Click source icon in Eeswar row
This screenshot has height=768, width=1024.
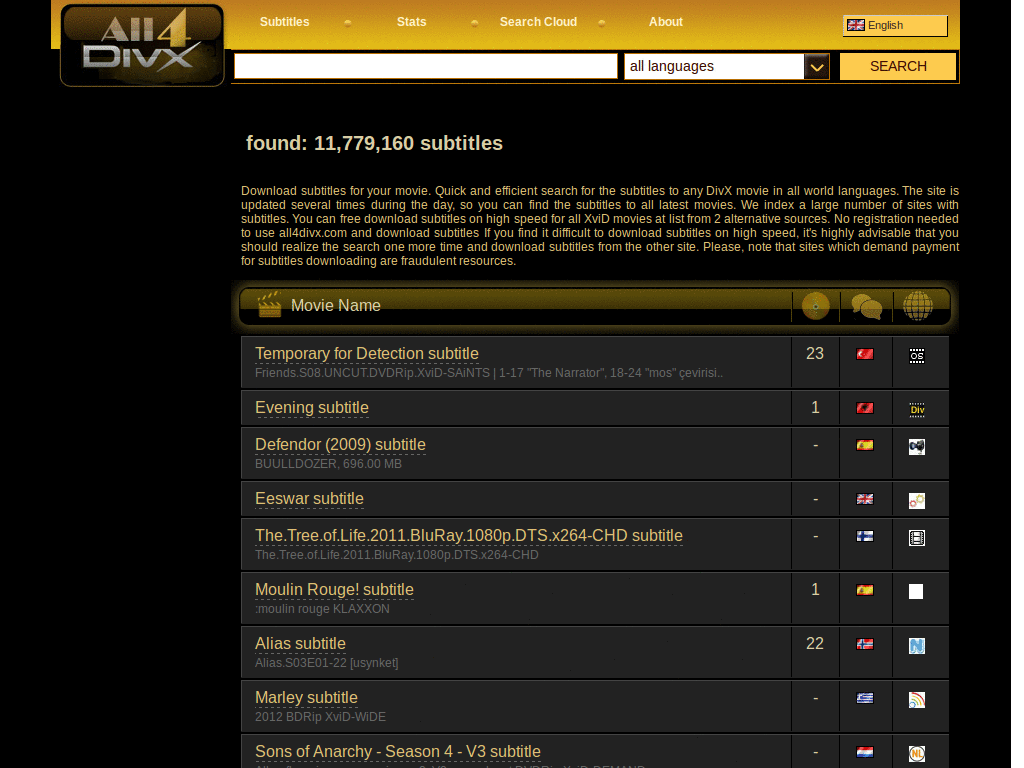click(x=917, y=501)
